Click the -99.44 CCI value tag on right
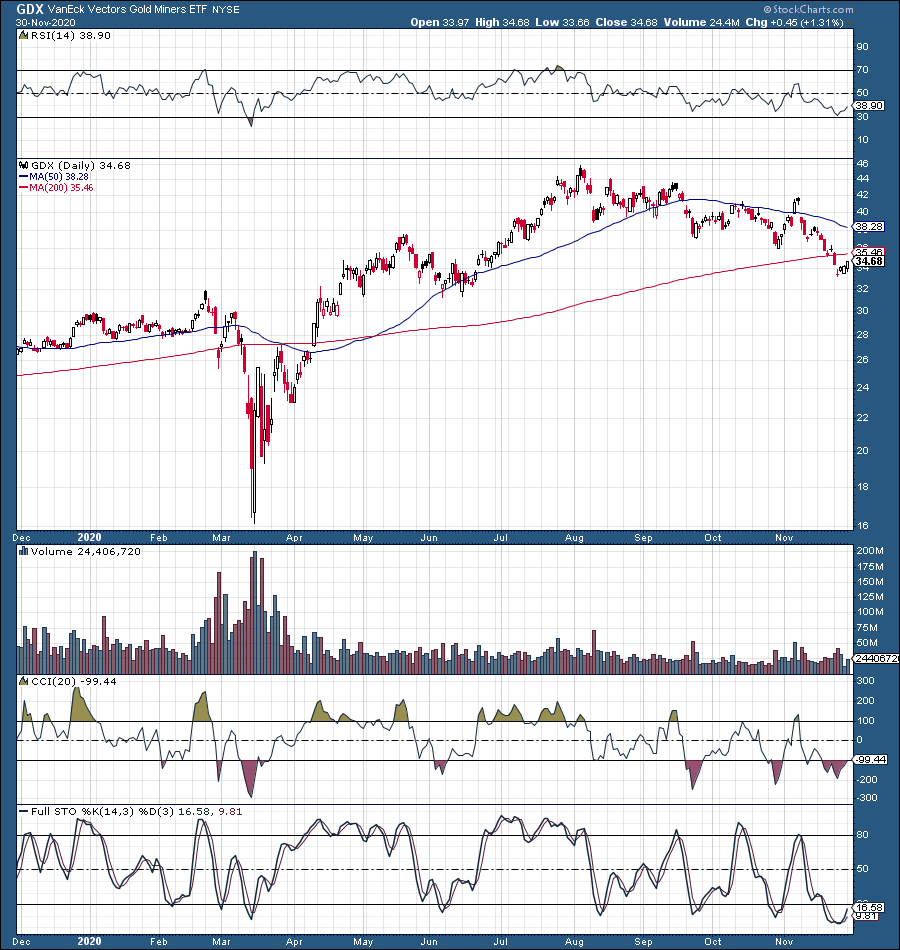This screenshot has height=950, width=900. (x=871, y=759)
